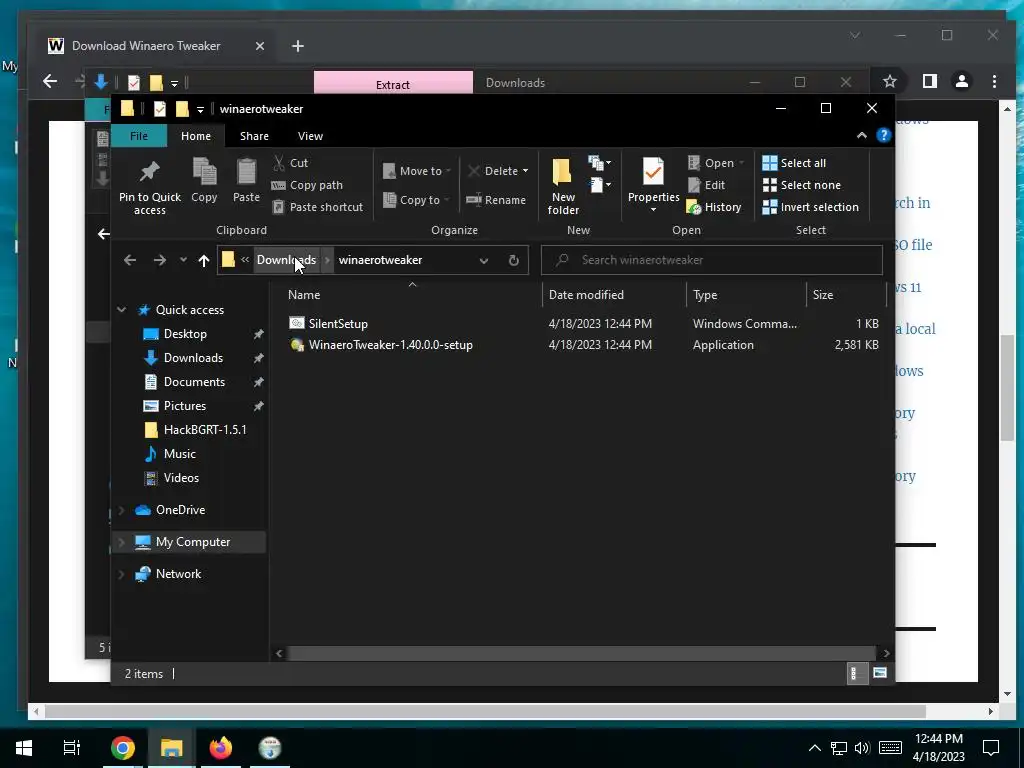Open the Move to dropdown

point(417,171)
